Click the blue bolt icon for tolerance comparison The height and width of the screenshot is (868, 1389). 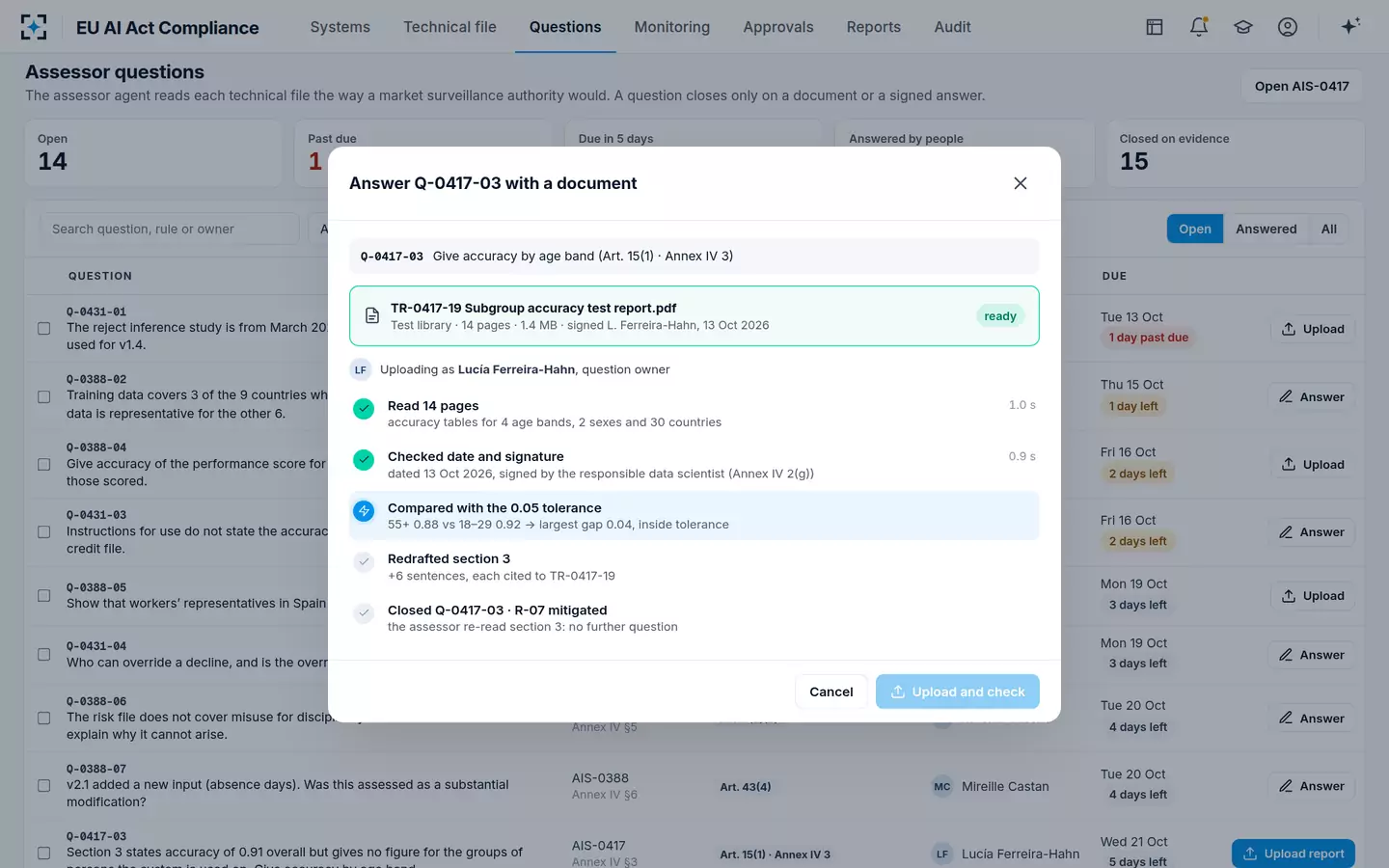(x=364, y=511)
